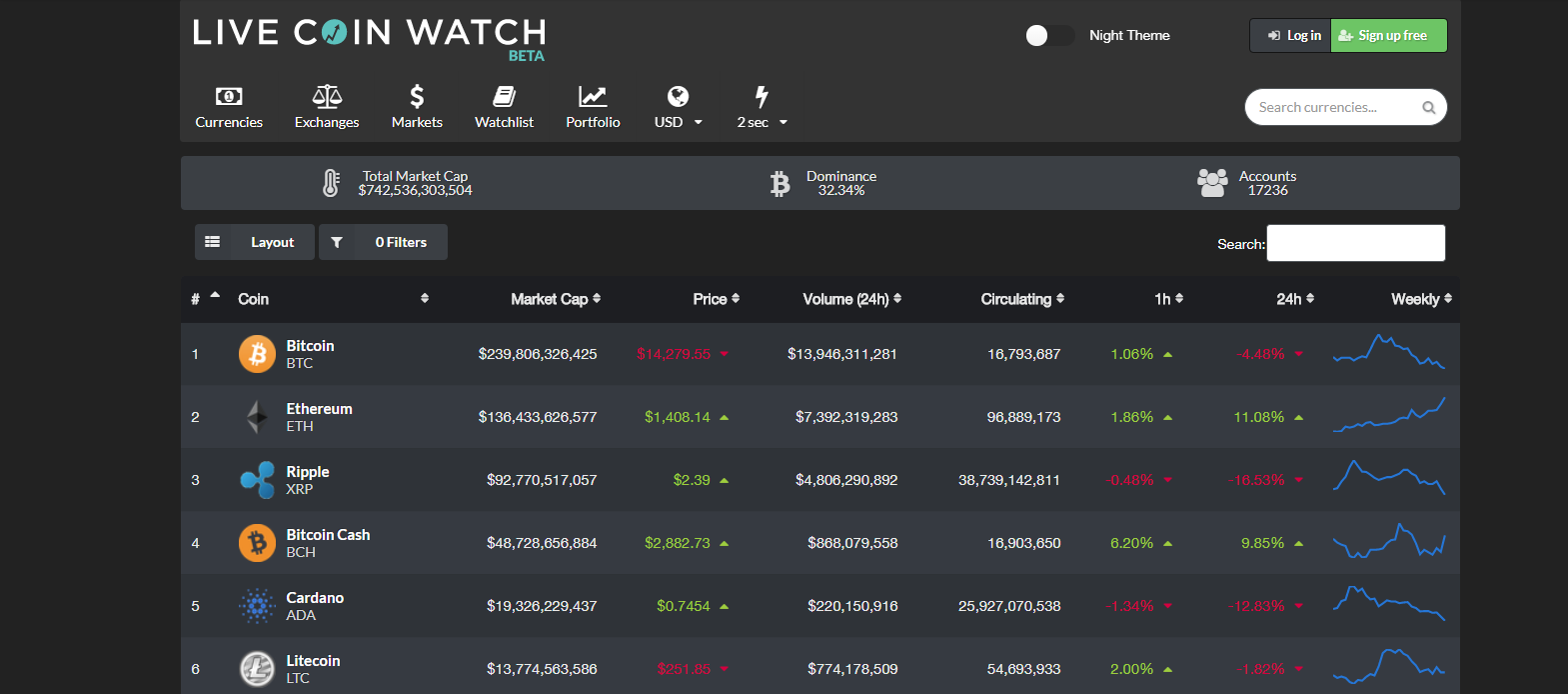Expand the 2 sec refresh rate dropdown

[763, 122]
